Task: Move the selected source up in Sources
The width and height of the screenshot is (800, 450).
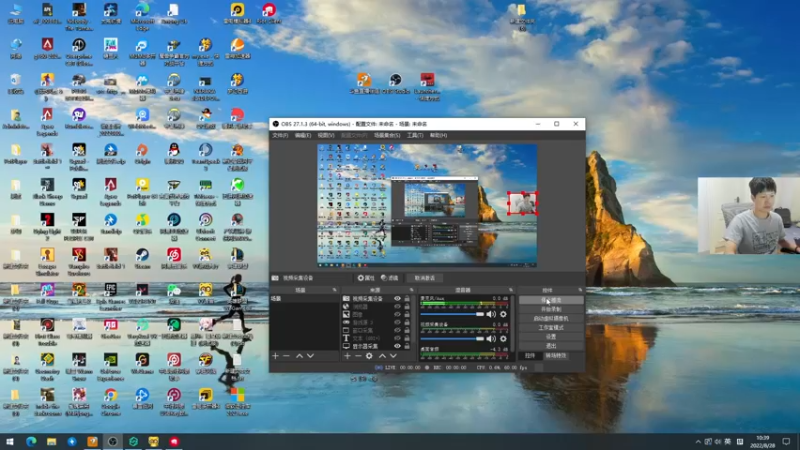Action: 382,356
